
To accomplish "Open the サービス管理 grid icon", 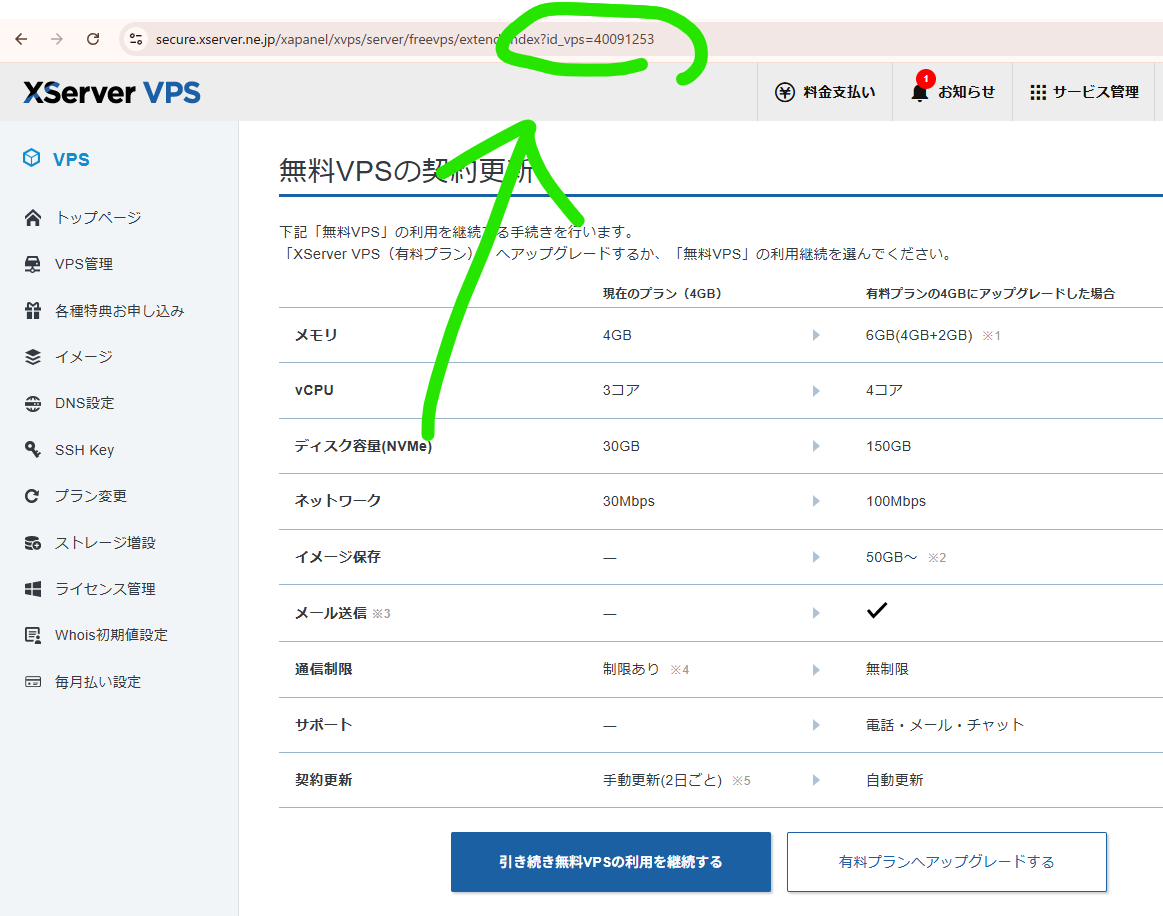I will (1038, 92).
